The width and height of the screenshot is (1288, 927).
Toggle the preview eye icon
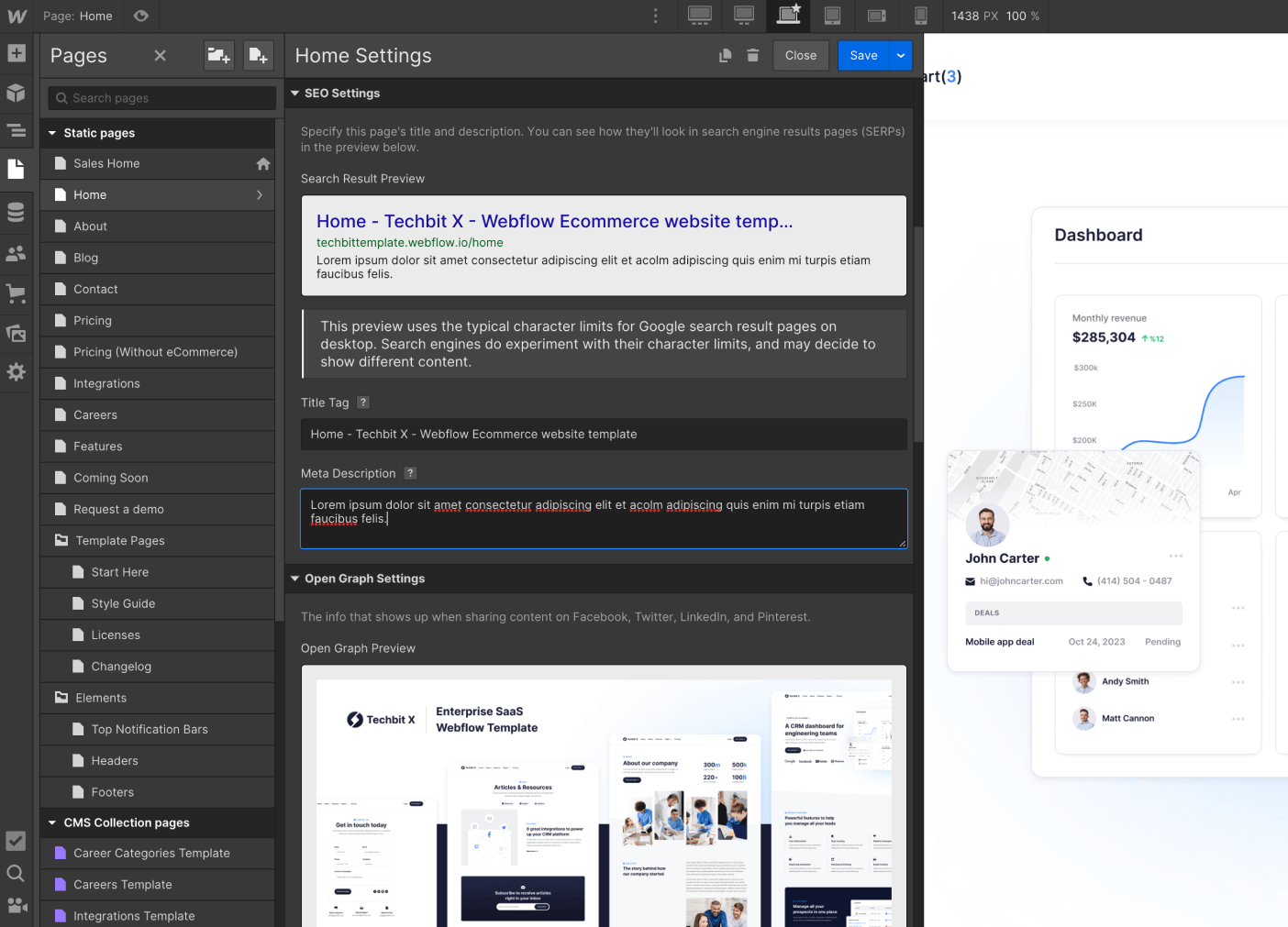point(141,16)
